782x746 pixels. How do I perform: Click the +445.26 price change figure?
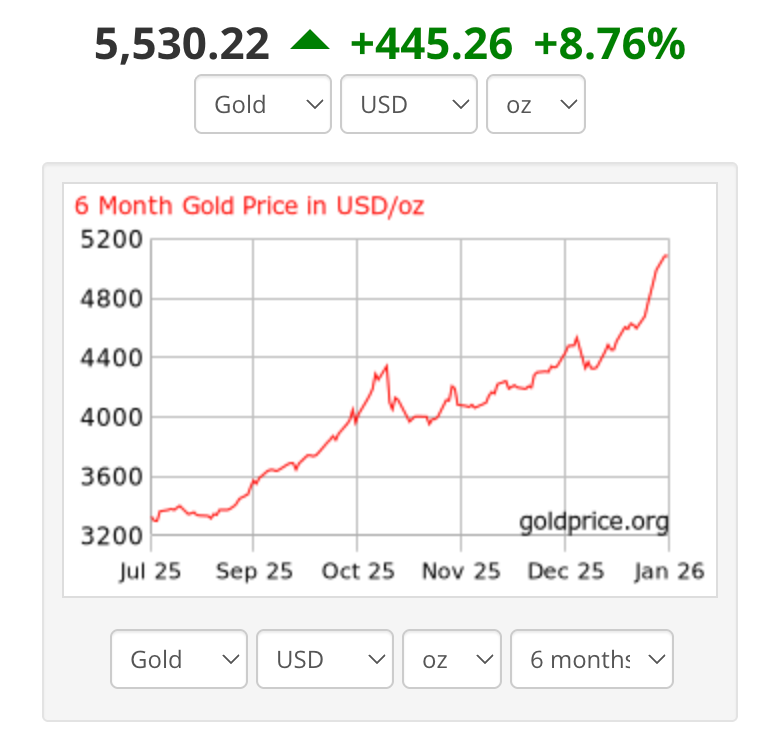click(x=432, y=45)
